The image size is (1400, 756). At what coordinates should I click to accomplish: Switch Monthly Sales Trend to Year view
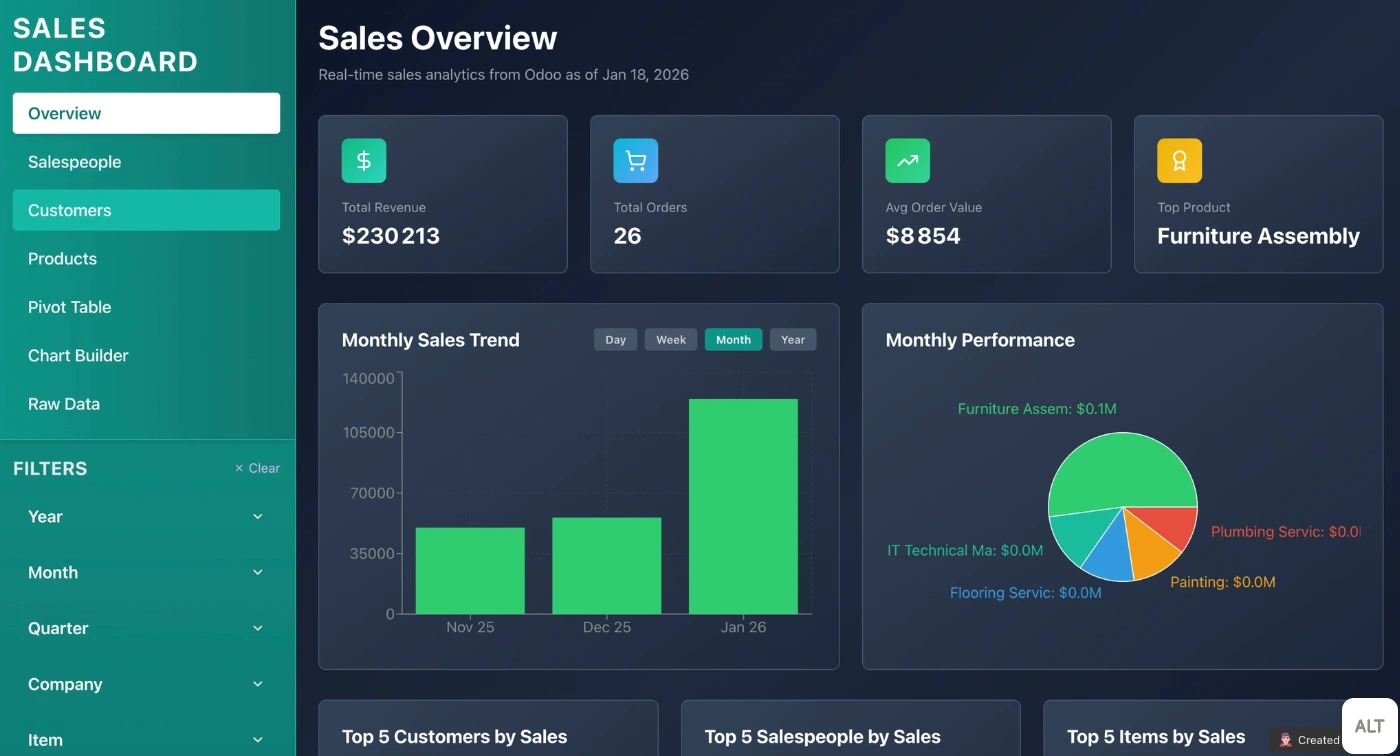coord(793,339)
